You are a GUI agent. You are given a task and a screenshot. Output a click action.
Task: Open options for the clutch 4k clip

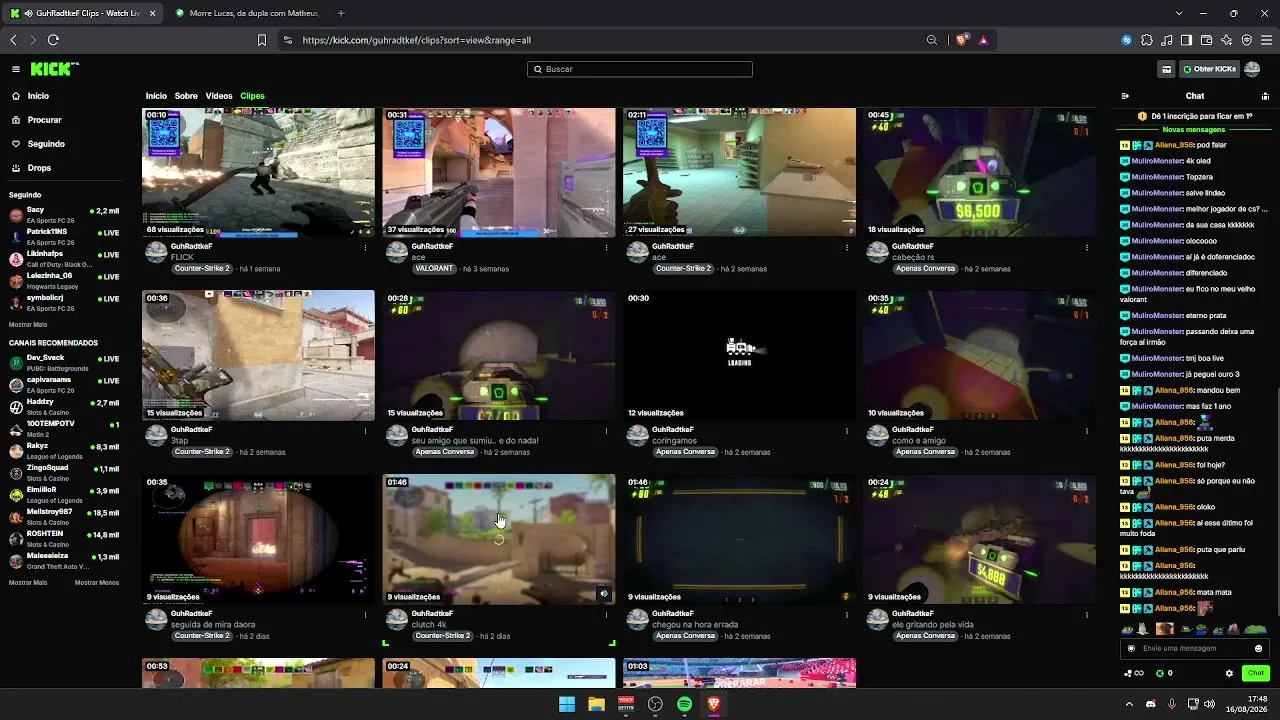click(x=606, y=615)
